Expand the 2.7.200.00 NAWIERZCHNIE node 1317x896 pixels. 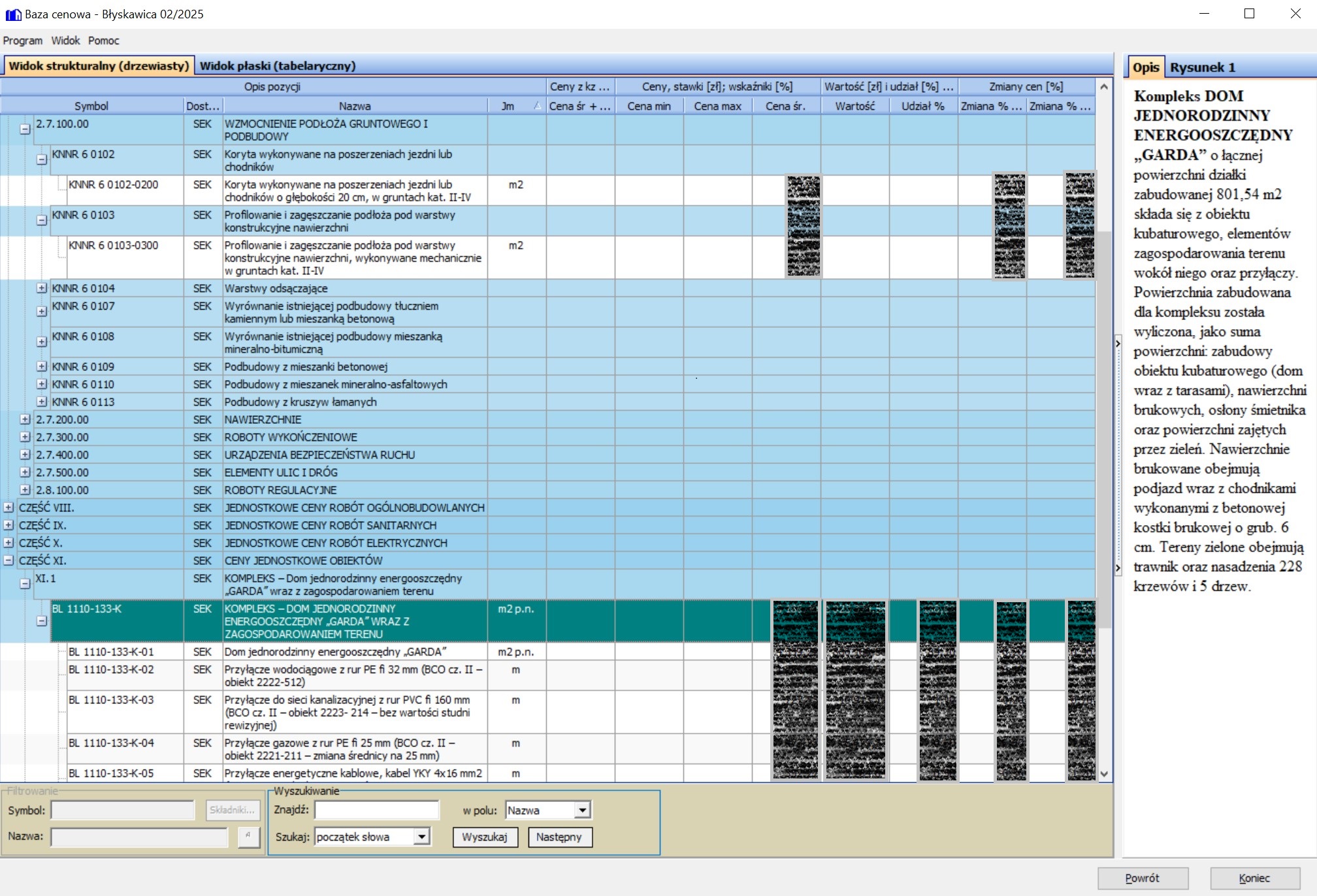[25, 419]
